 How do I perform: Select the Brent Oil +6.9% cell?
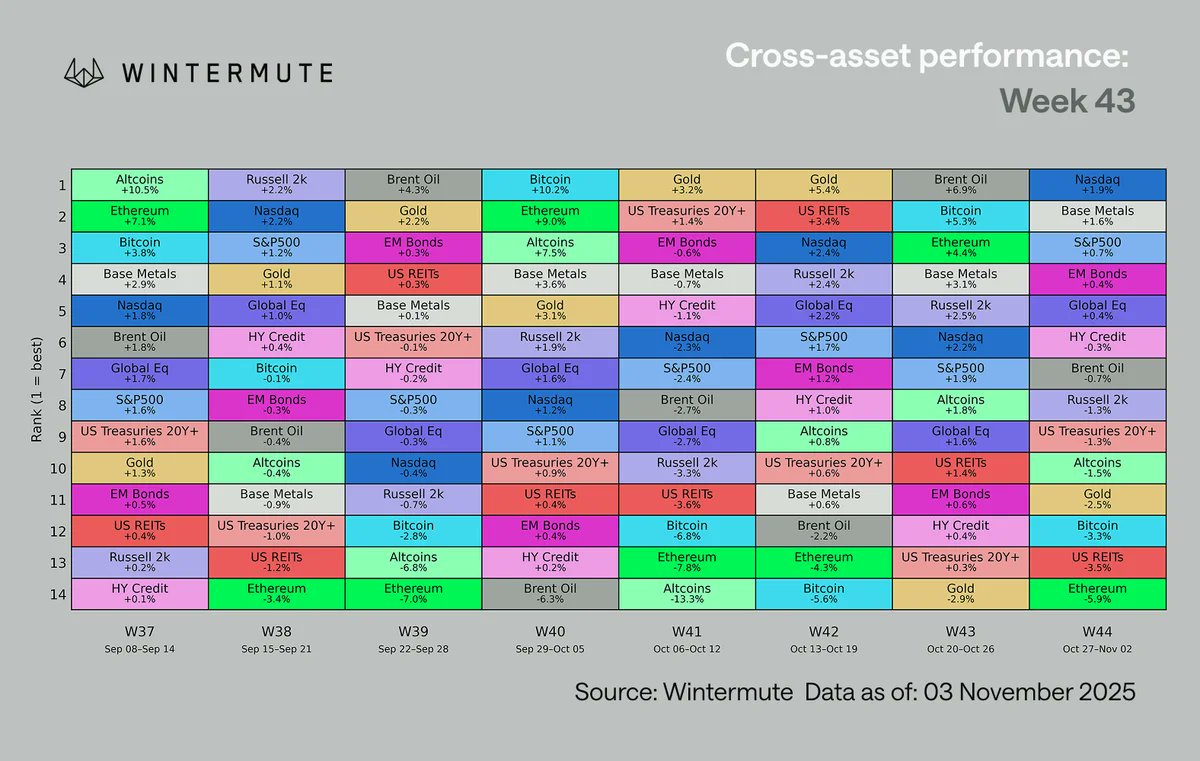[x=960, y=185]
